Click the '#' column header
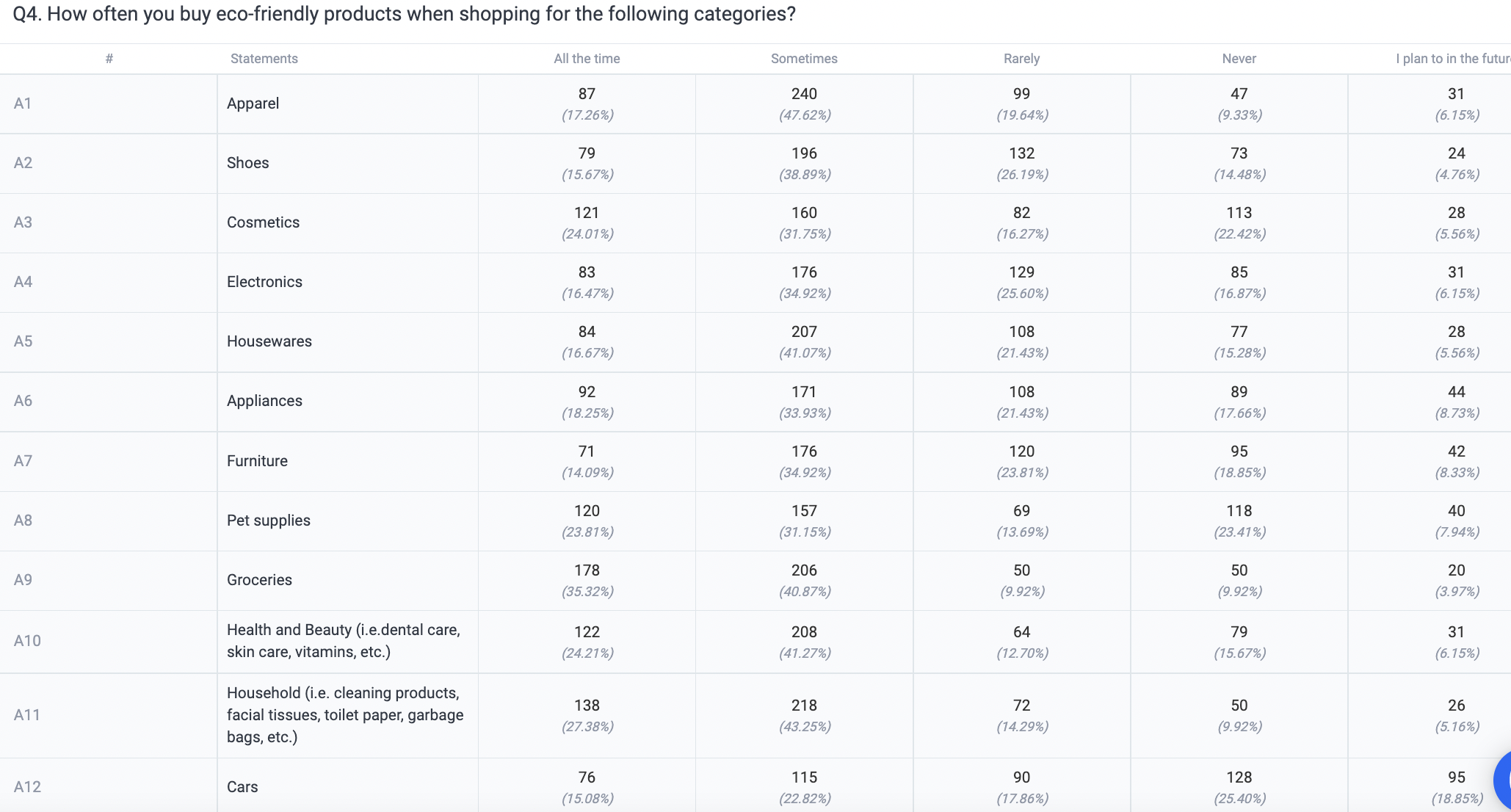 pos(109,59)
